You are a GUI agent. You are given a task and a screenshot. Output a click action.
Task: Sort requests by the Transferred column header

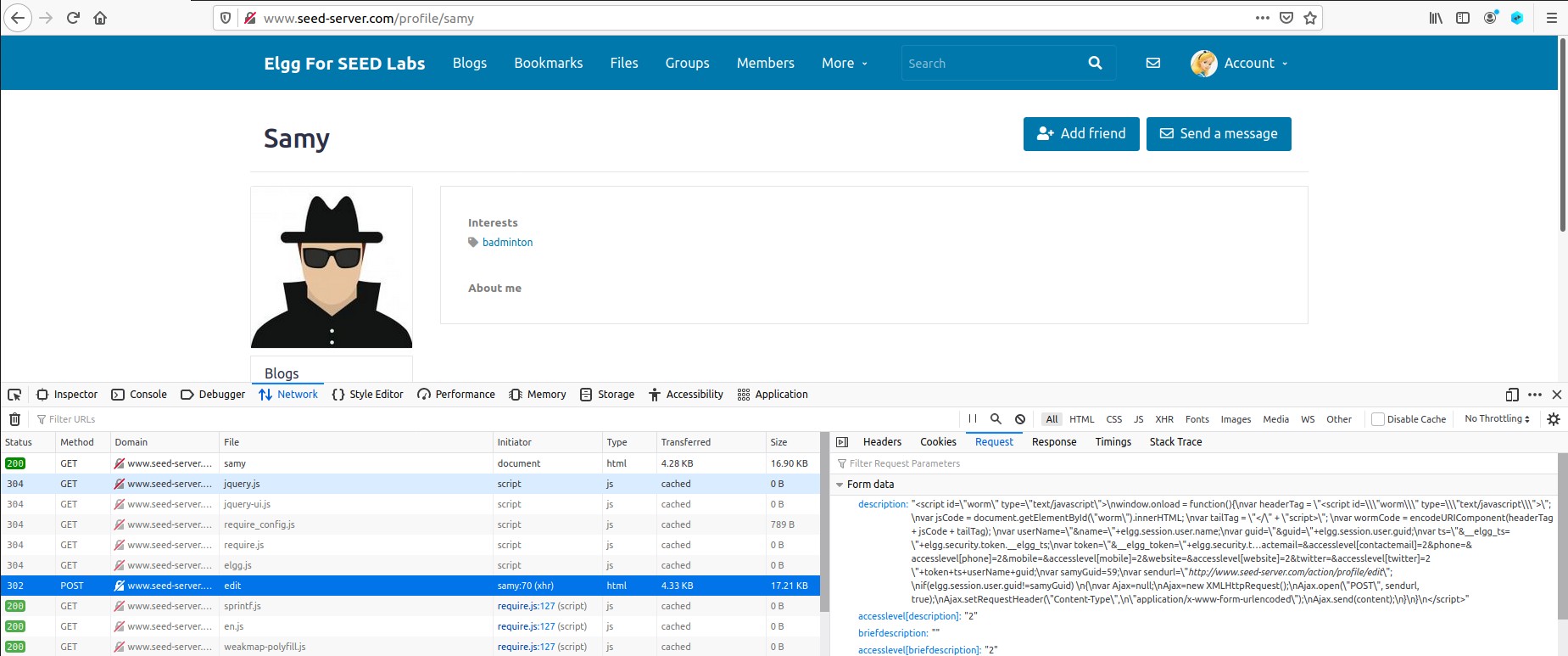point(711,442)
